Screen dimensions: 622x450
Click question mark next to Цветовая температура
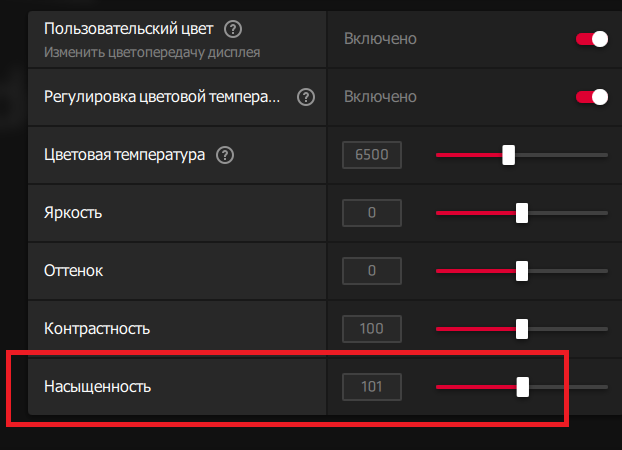[225, 155]
